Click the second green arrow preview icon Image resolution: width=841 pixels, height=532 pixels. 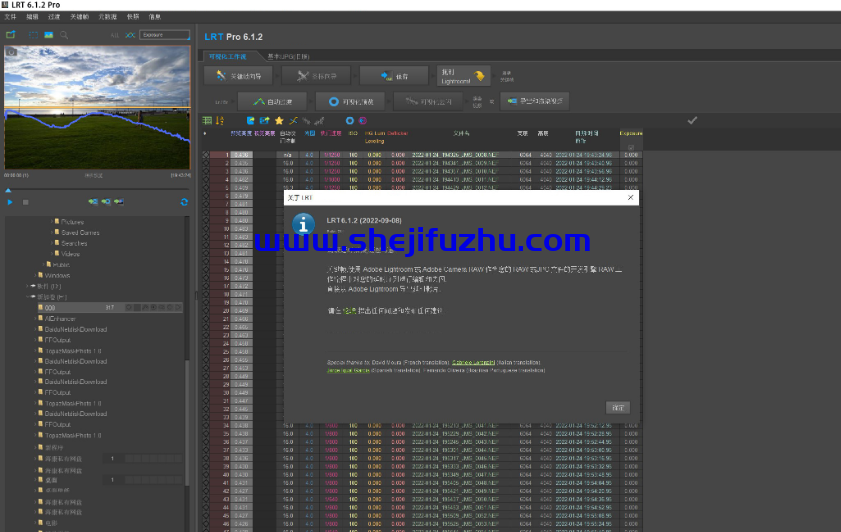coord(106,202)
